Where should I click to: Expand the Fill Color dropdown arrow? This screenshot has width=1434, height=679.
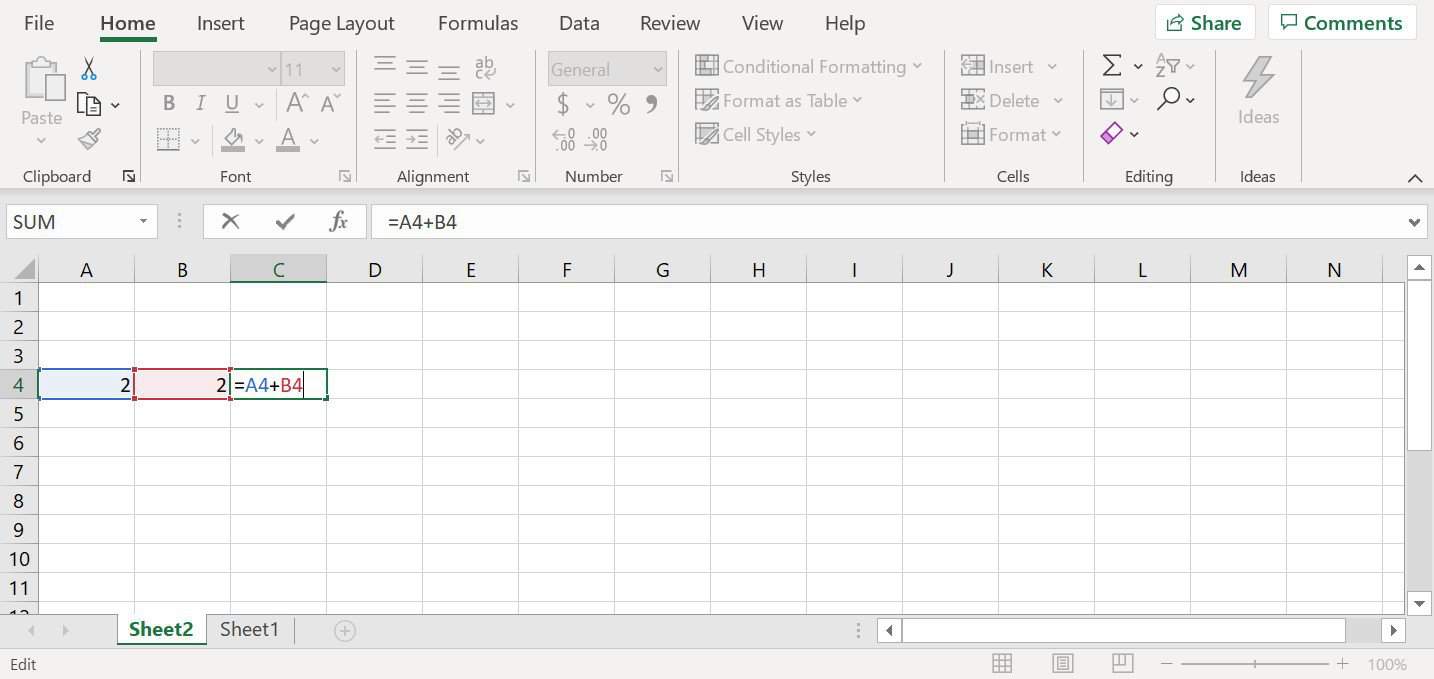click(x=259, y=140)
